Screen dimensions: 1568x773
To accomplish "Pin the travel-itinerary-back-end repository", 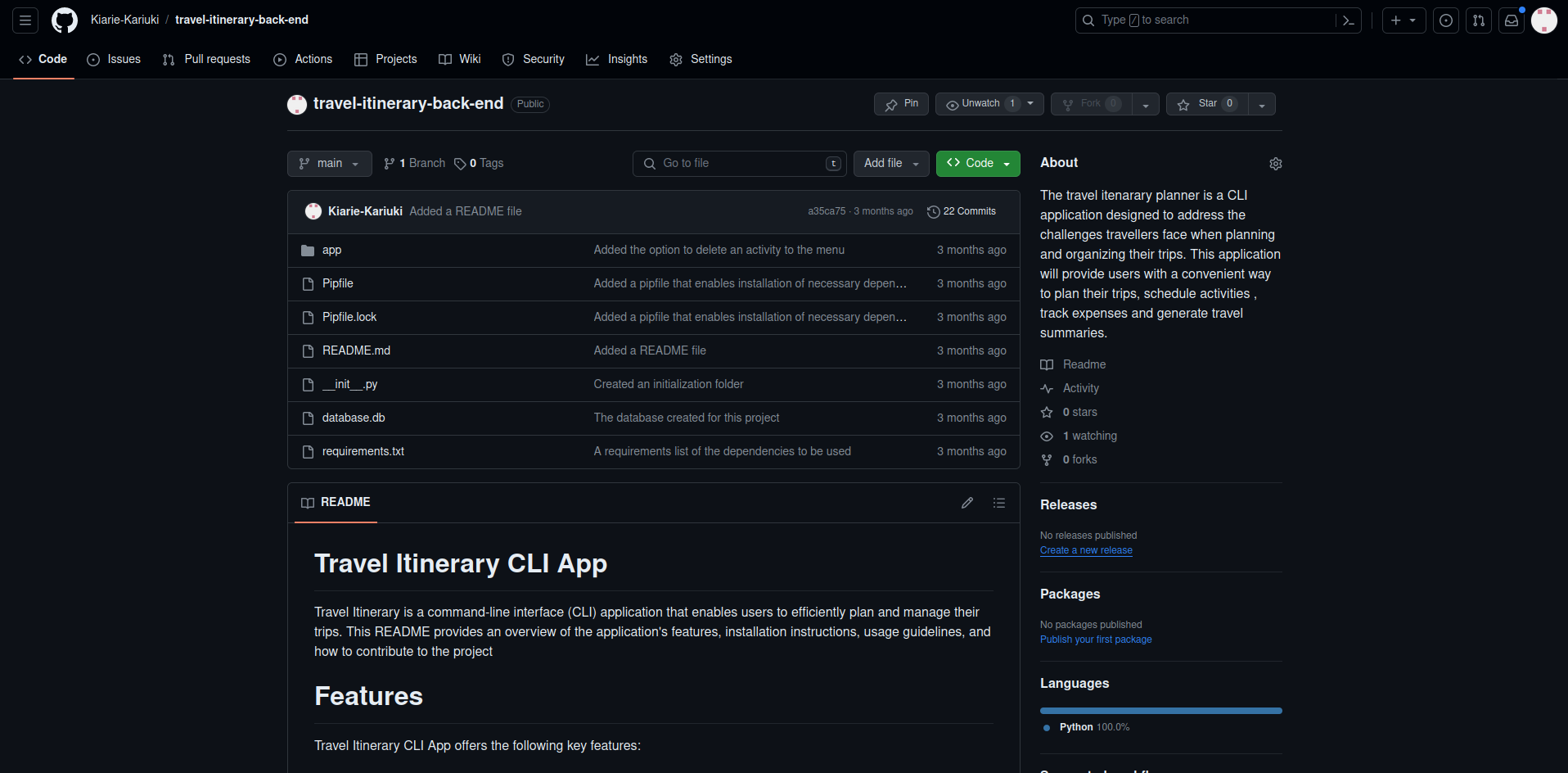I will pos(901,104).
